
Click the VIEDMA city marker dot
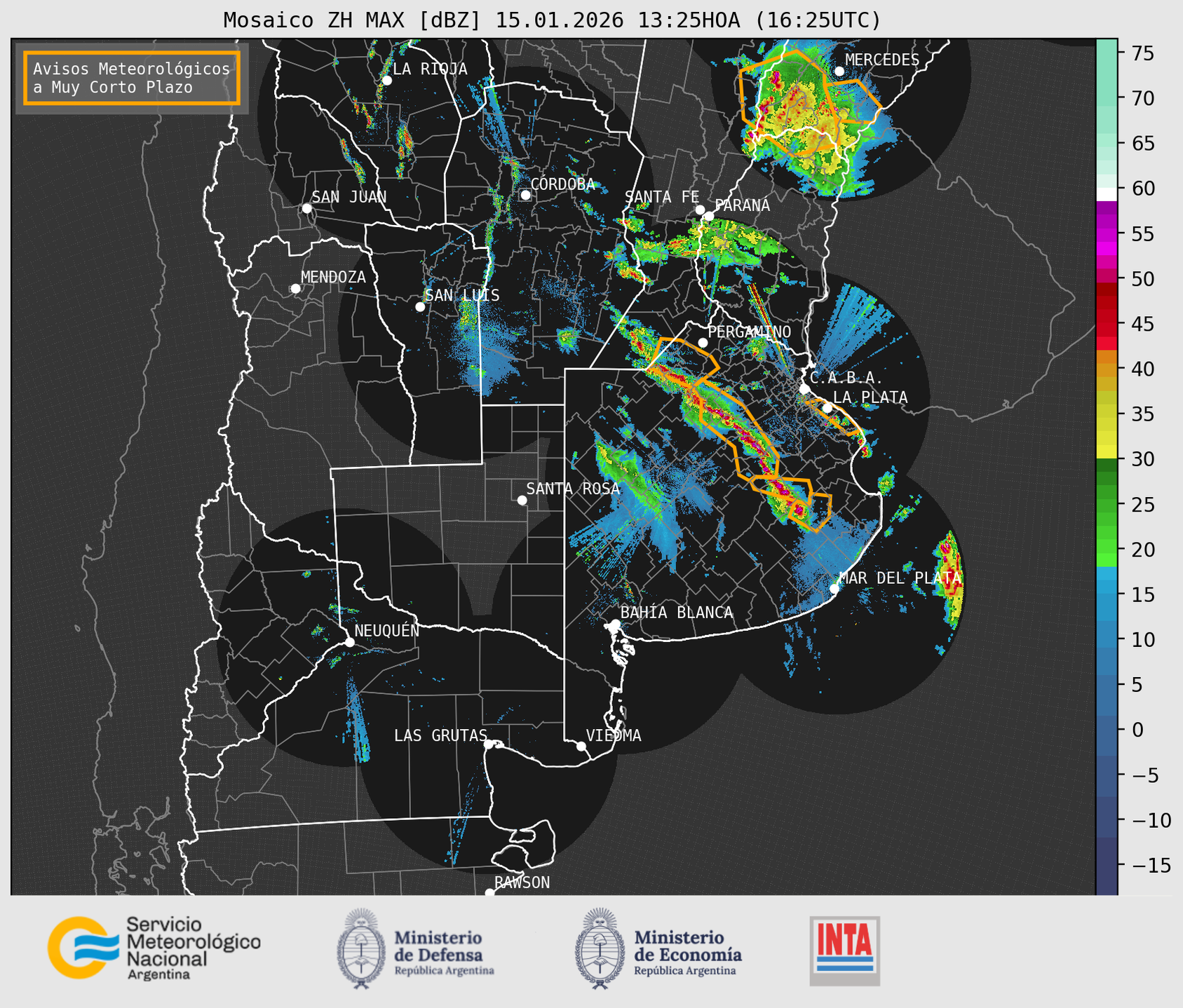[x=581, y=746]
